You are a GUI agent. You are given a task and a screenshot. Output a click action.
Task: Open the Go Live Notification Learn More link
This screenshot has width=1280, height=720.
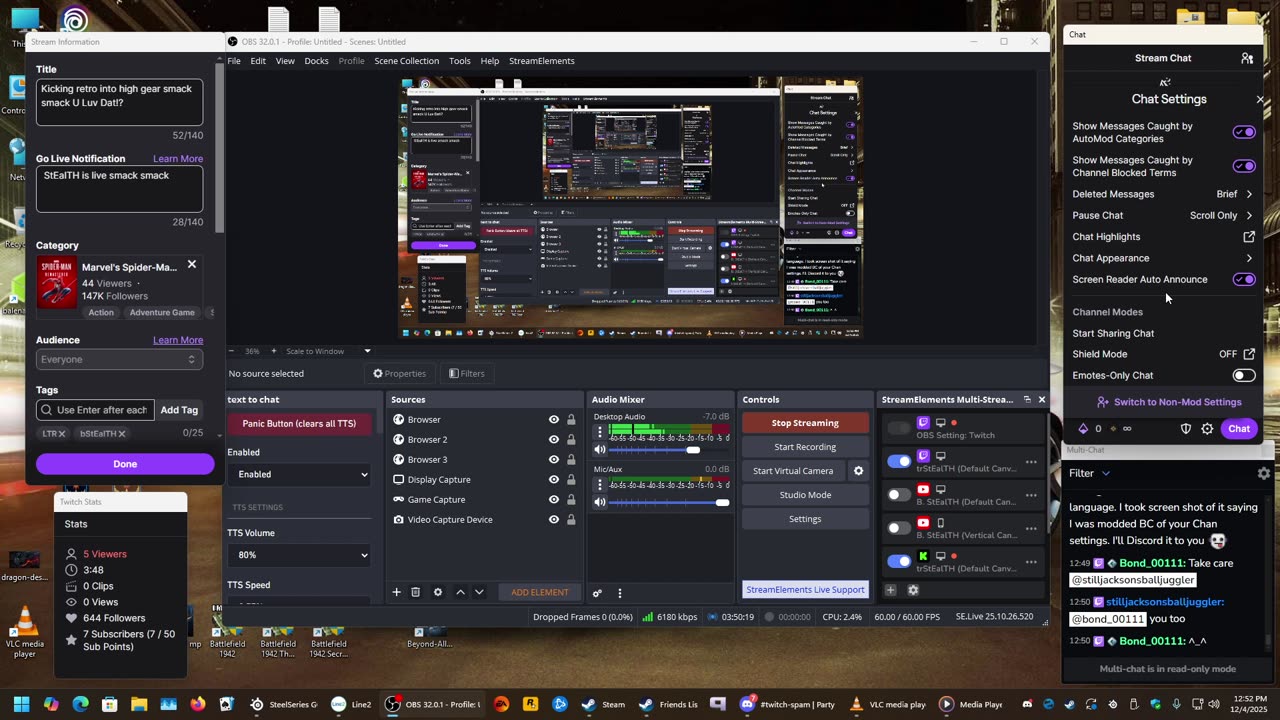tap(178, 159)
